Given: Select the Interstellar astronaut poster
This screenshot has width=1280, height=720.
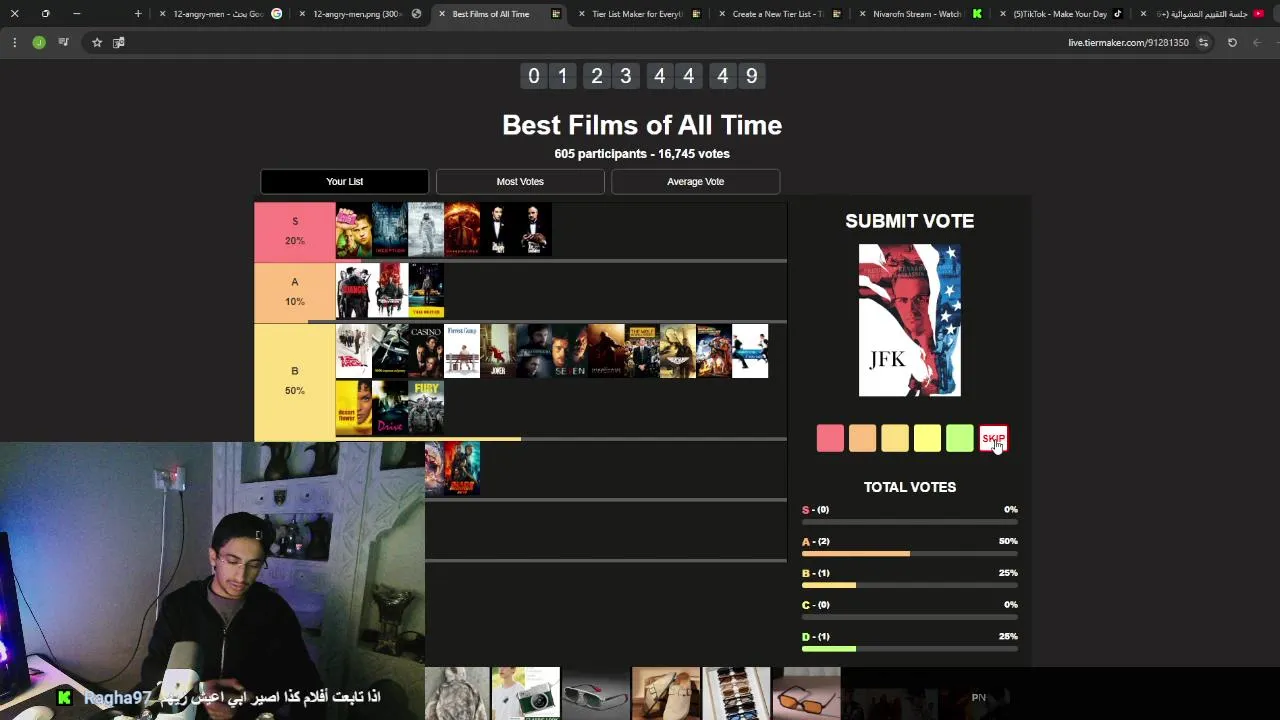Looking at the screenshot, I should pos(425,229).
